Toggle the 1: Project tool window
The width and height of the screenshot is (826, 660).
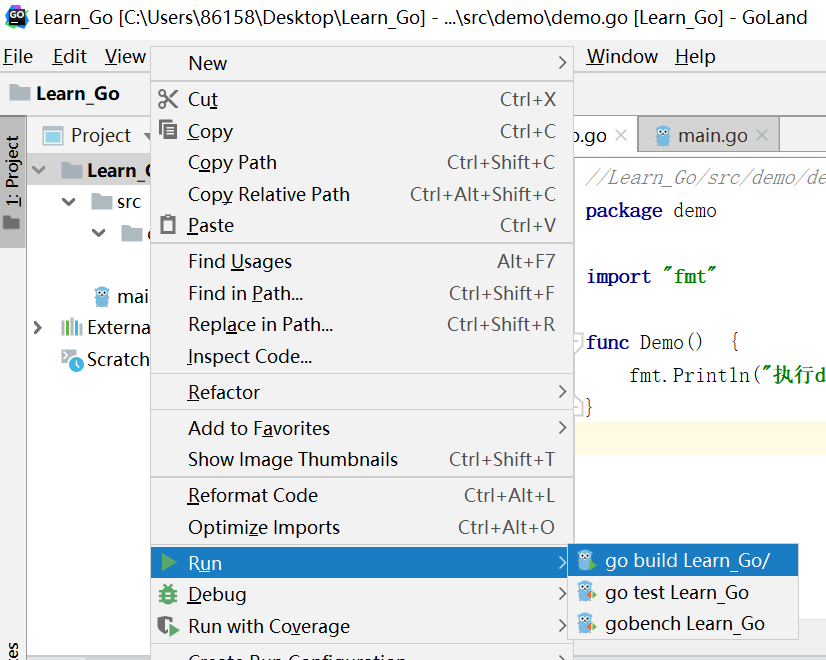[x=13, y=182]
